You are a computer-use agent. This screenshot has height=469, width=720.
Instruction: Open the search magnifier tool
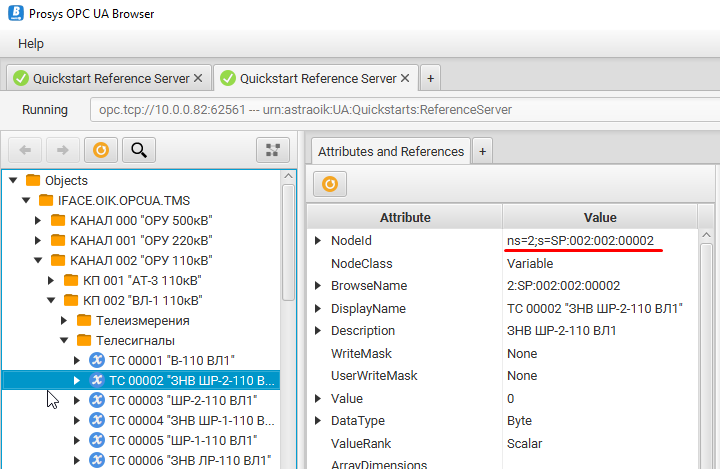coord(138,150)
